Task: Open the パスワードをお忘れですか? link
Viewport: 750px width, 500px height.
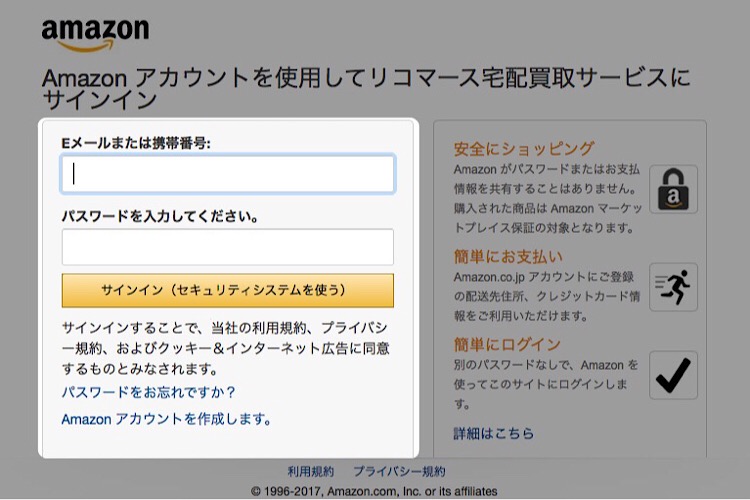Action: click(148, 392)
